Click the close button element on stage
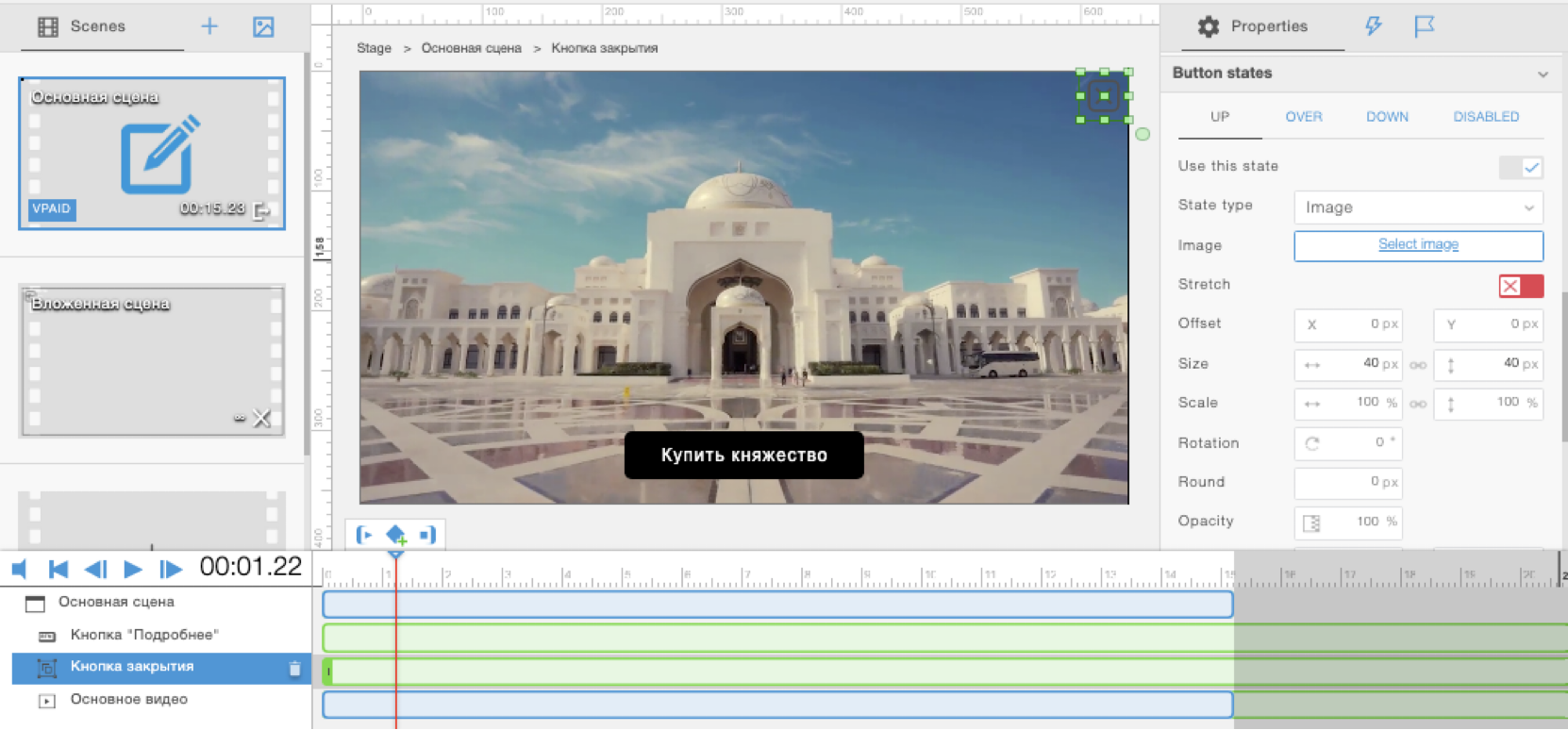Image resolution: width=1568 pixels, height=730 pixels. (x=1104, y=95)
